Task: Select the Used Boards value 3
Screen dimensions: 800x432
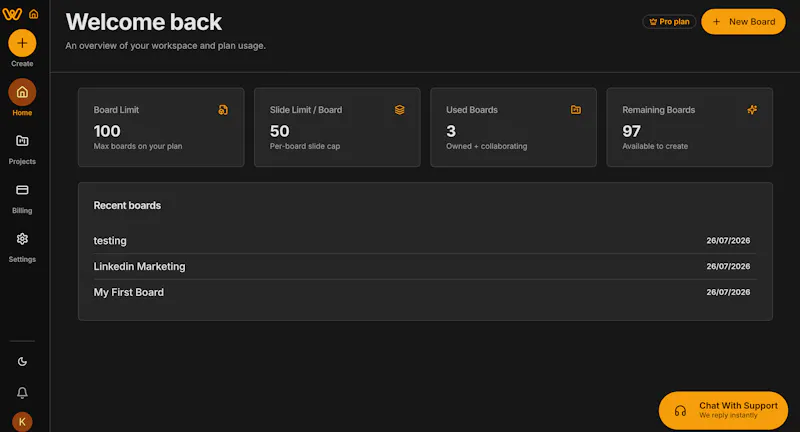Action: tap(451, 131)
